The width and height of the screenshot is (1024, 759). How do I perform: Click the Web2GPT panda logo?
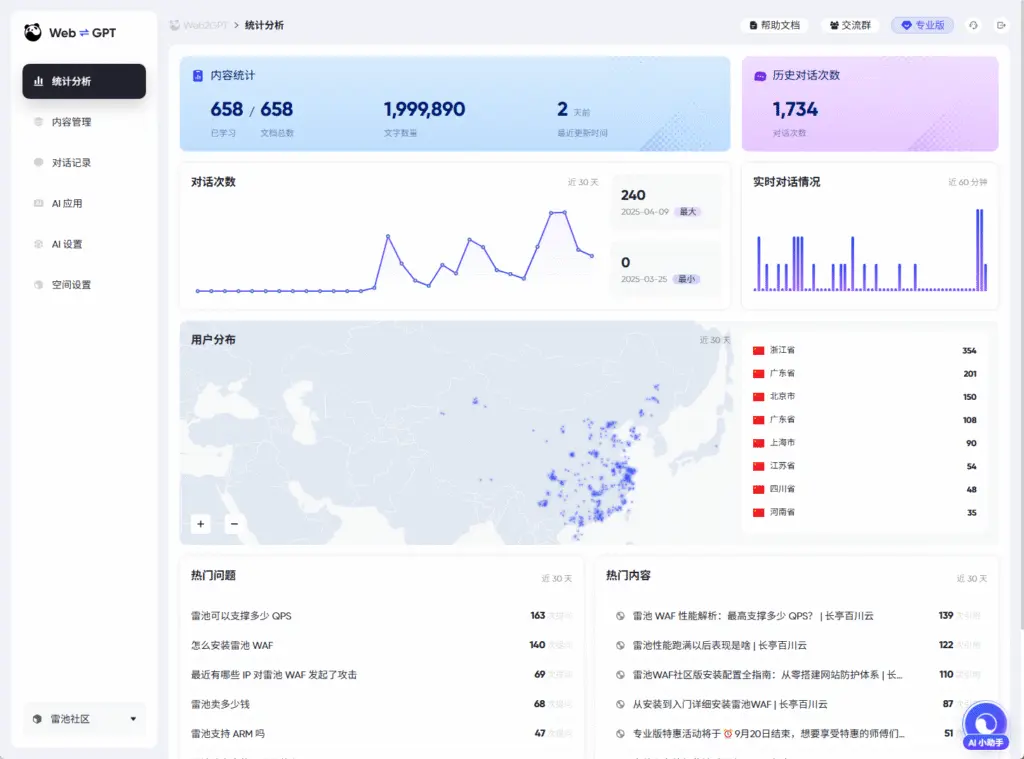[33, 32]
